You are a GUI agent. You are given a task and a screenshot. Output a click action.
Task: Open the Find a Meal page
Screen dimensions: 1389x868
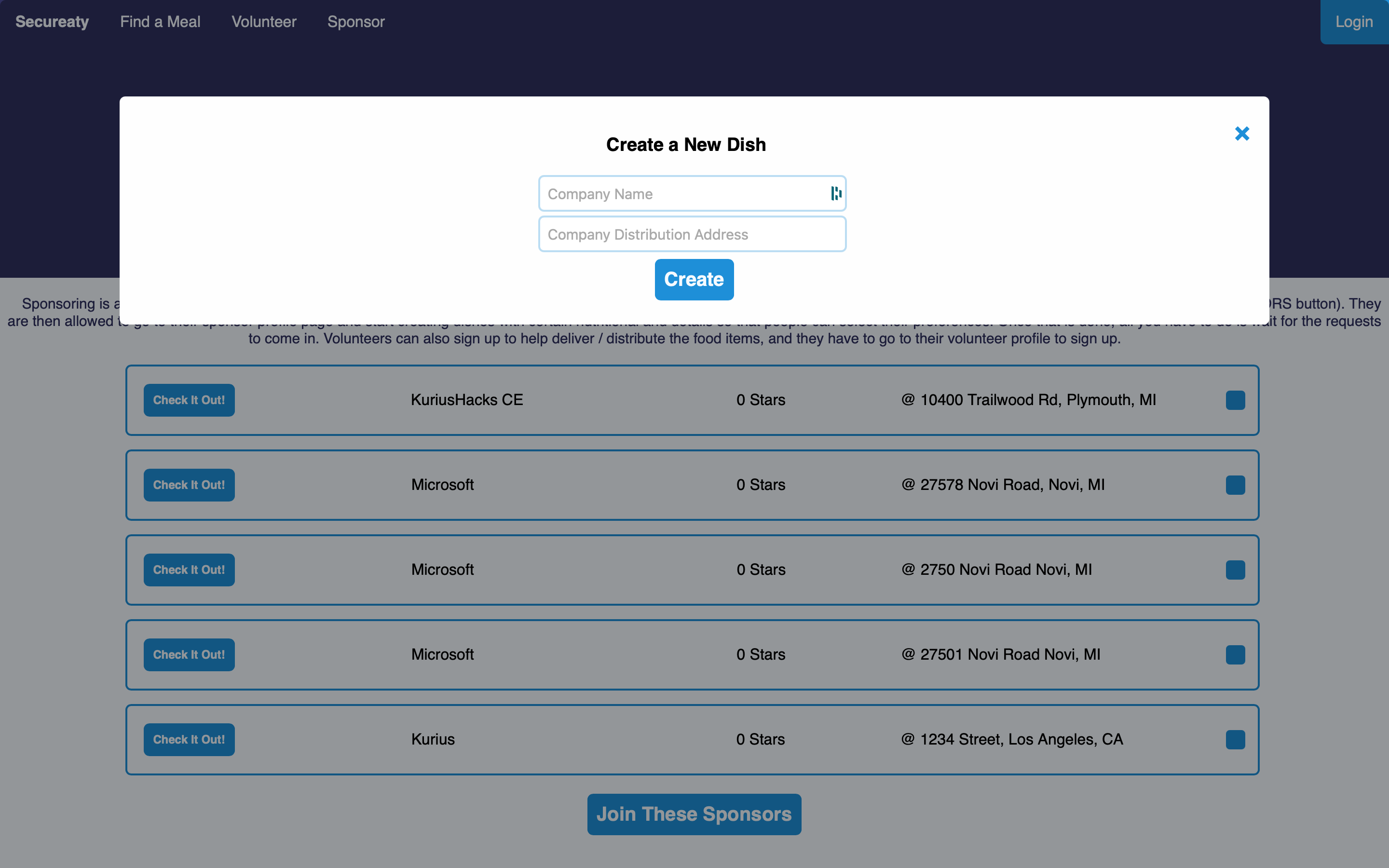(160, 22)
